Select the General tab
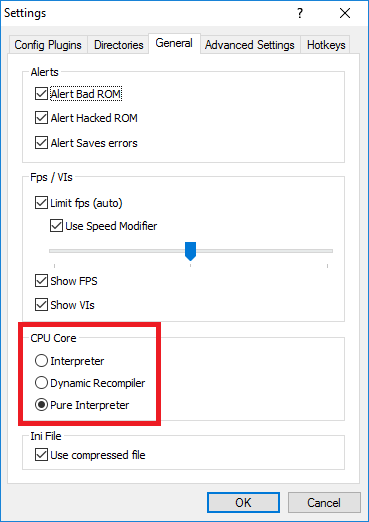 pos(174,43)
